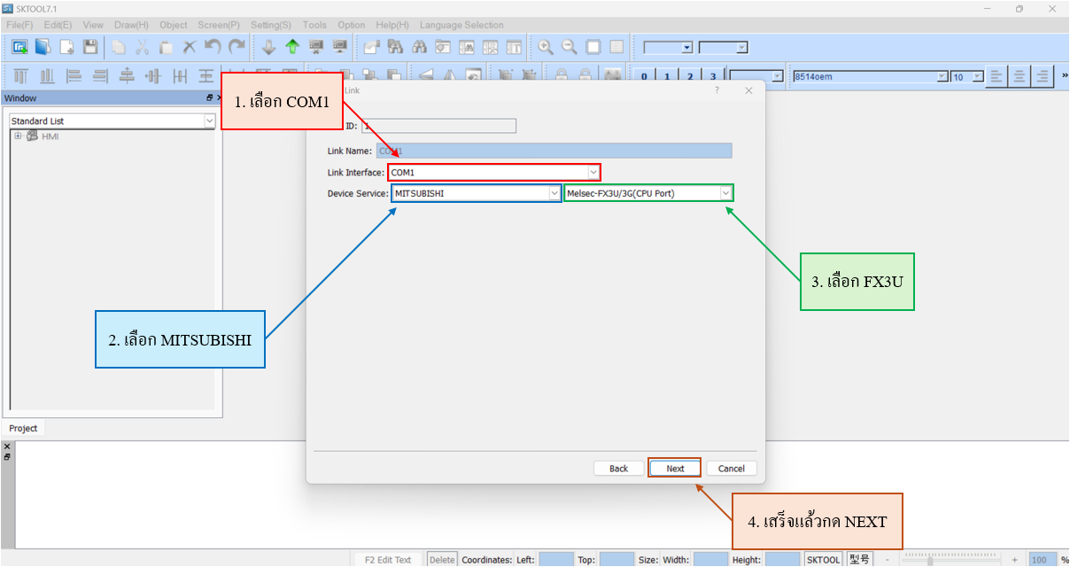Screen dimensions: 1070x567
Task: Click the zoom out magnifier icon
Action: tap(568, 47)
